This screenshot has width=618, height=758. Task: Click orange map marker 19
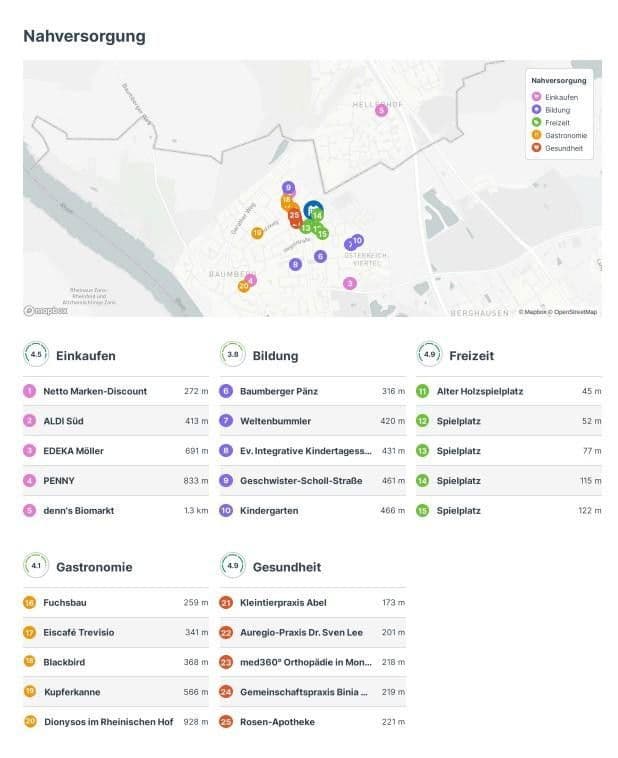click(x=257, y=233)
